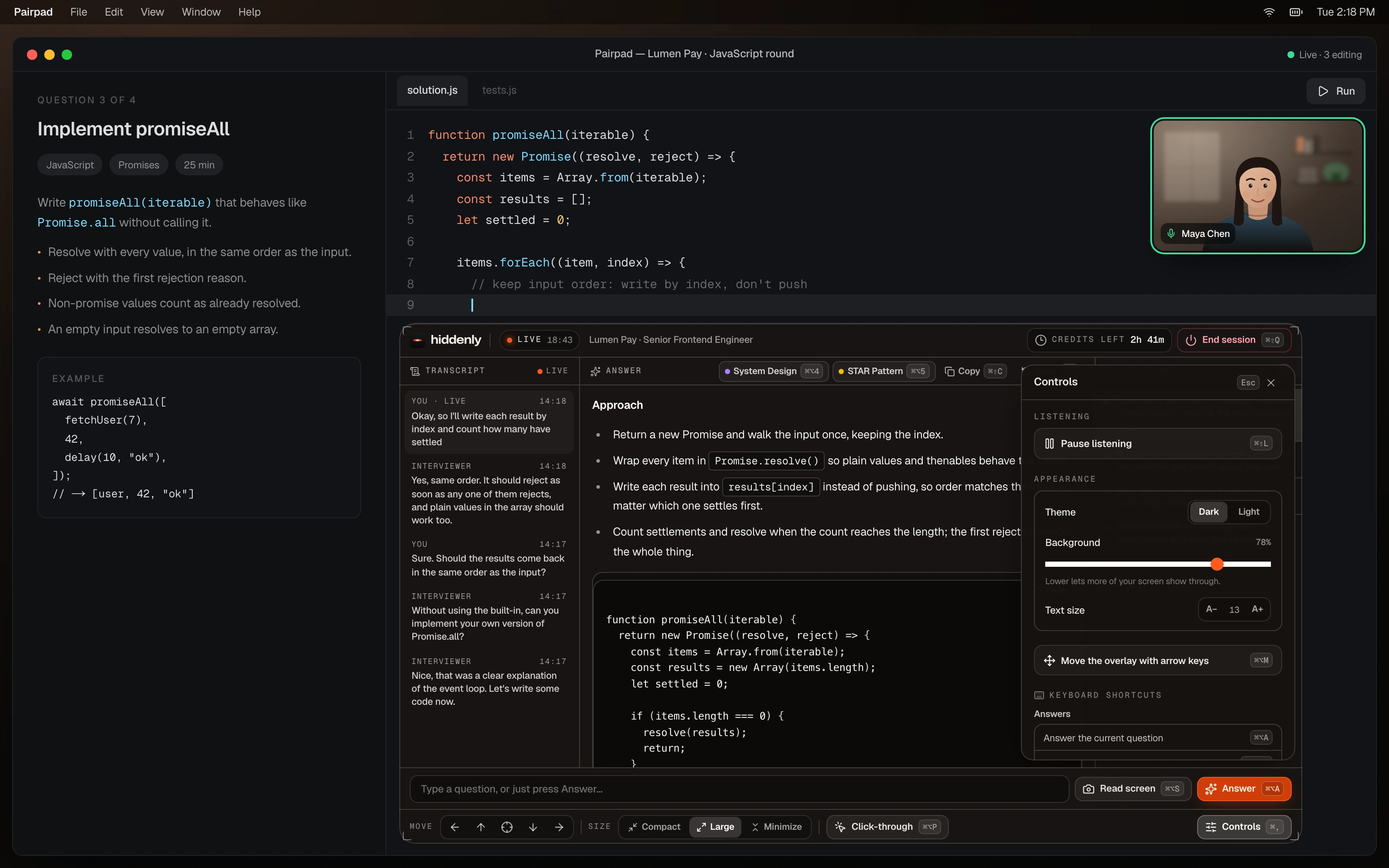
Task: Click the Approach heading in the answer
Action: pos(617,405)
